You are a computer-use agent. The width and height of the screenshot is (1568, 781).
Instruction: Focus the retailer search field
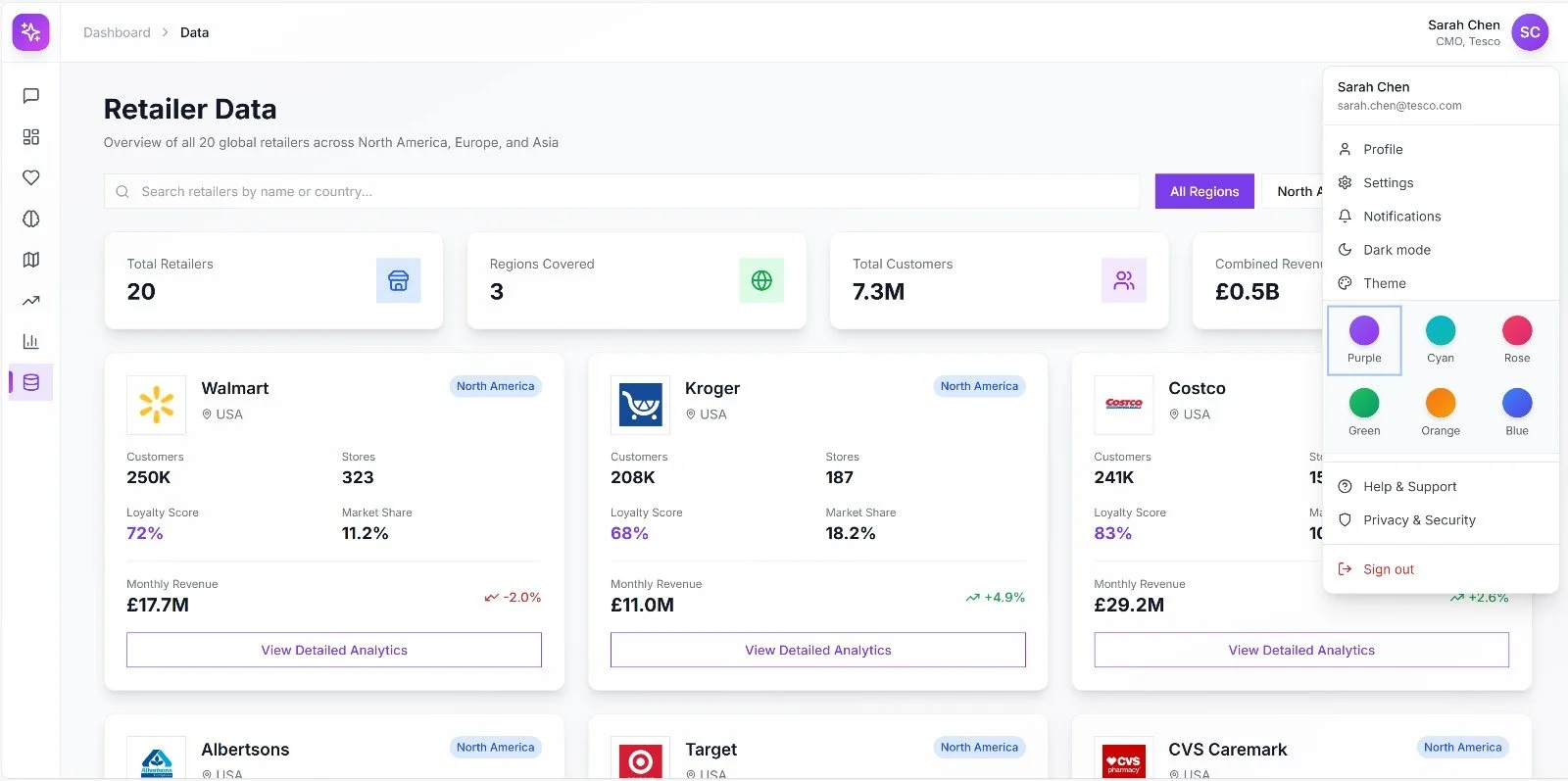pos(622,191)
